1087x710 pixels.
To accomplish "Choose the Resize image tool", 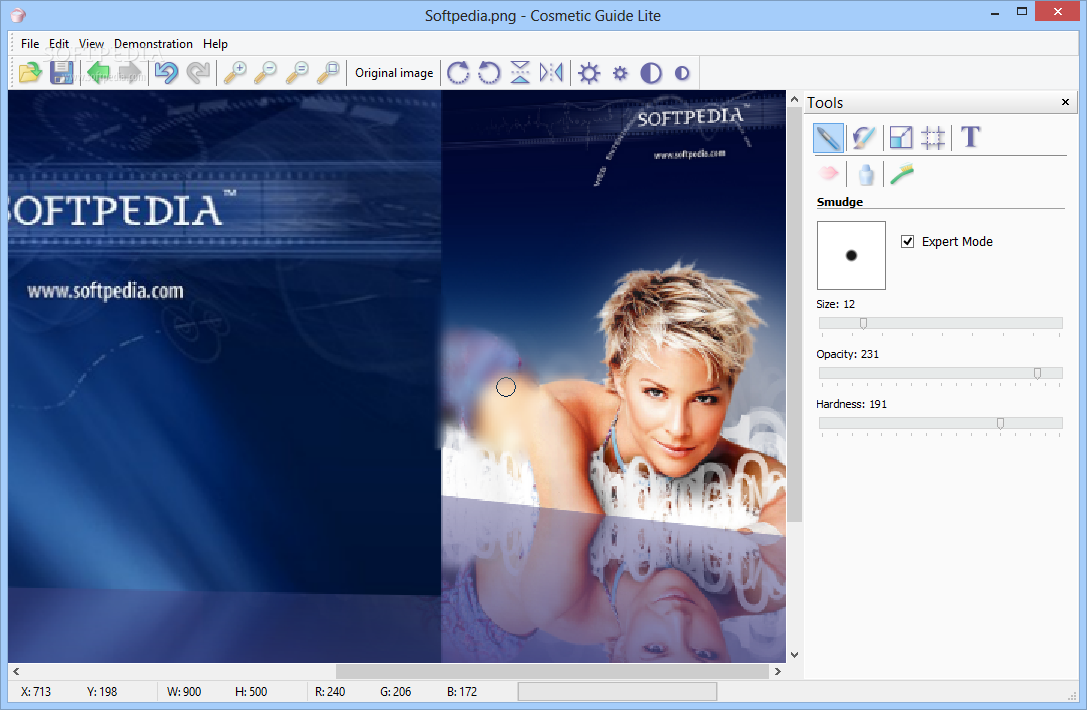I will tap(901, 137).
